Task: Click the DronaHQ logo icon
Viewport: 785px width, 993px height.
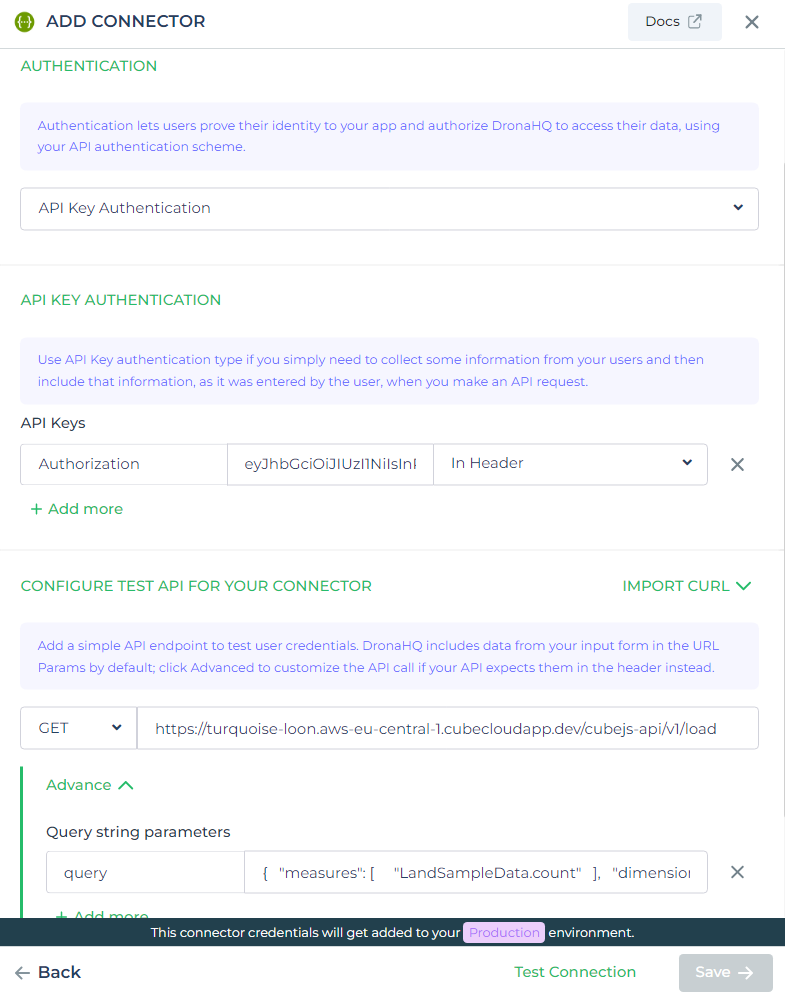Action: (x=23, y=21)
